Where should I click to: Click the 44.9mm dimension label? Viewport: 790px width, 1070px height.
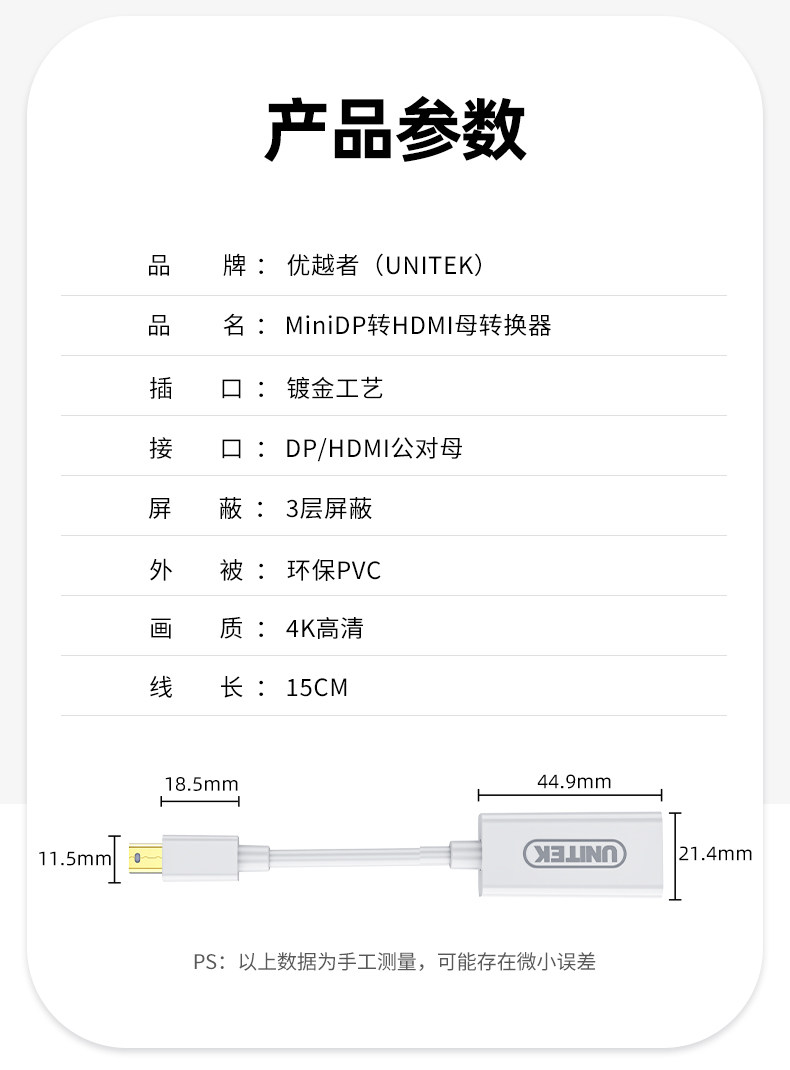(x=574, y=782)
